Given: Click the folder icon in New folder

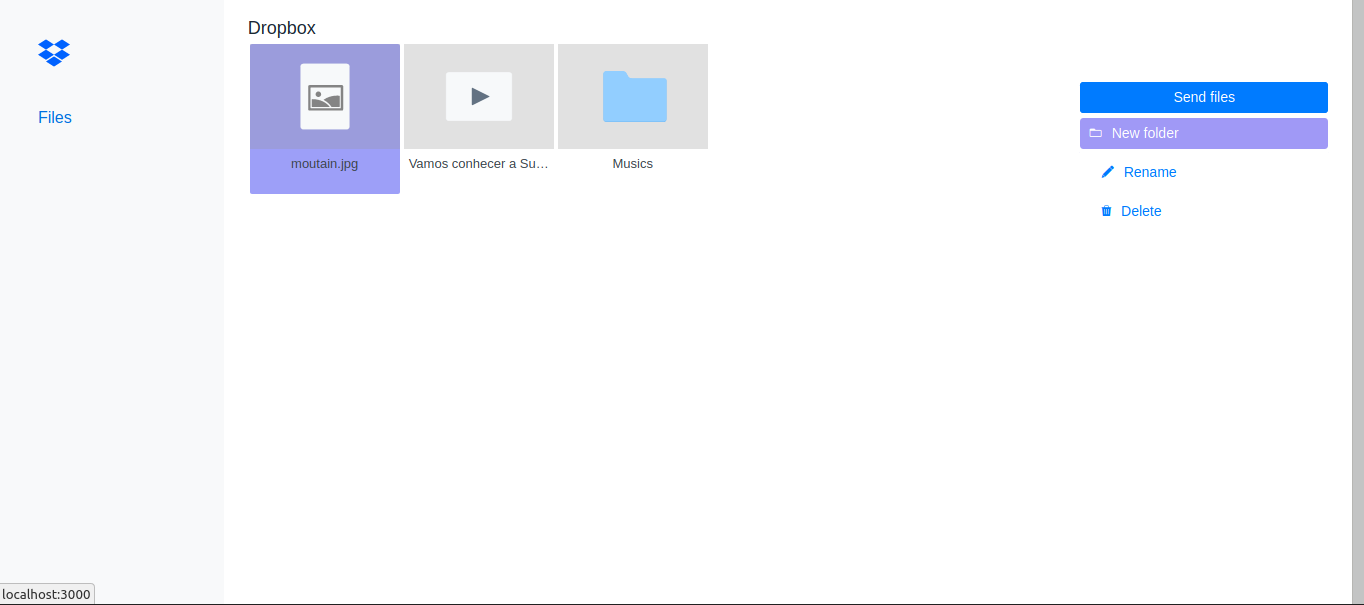Looking at the screenshot, I should 1095,133.
